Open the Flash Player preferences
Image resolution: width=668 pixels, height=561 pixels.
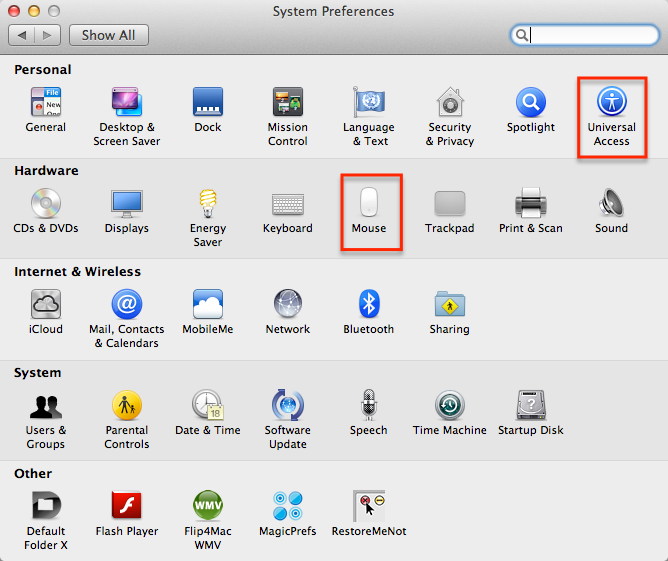coord(126,507)
